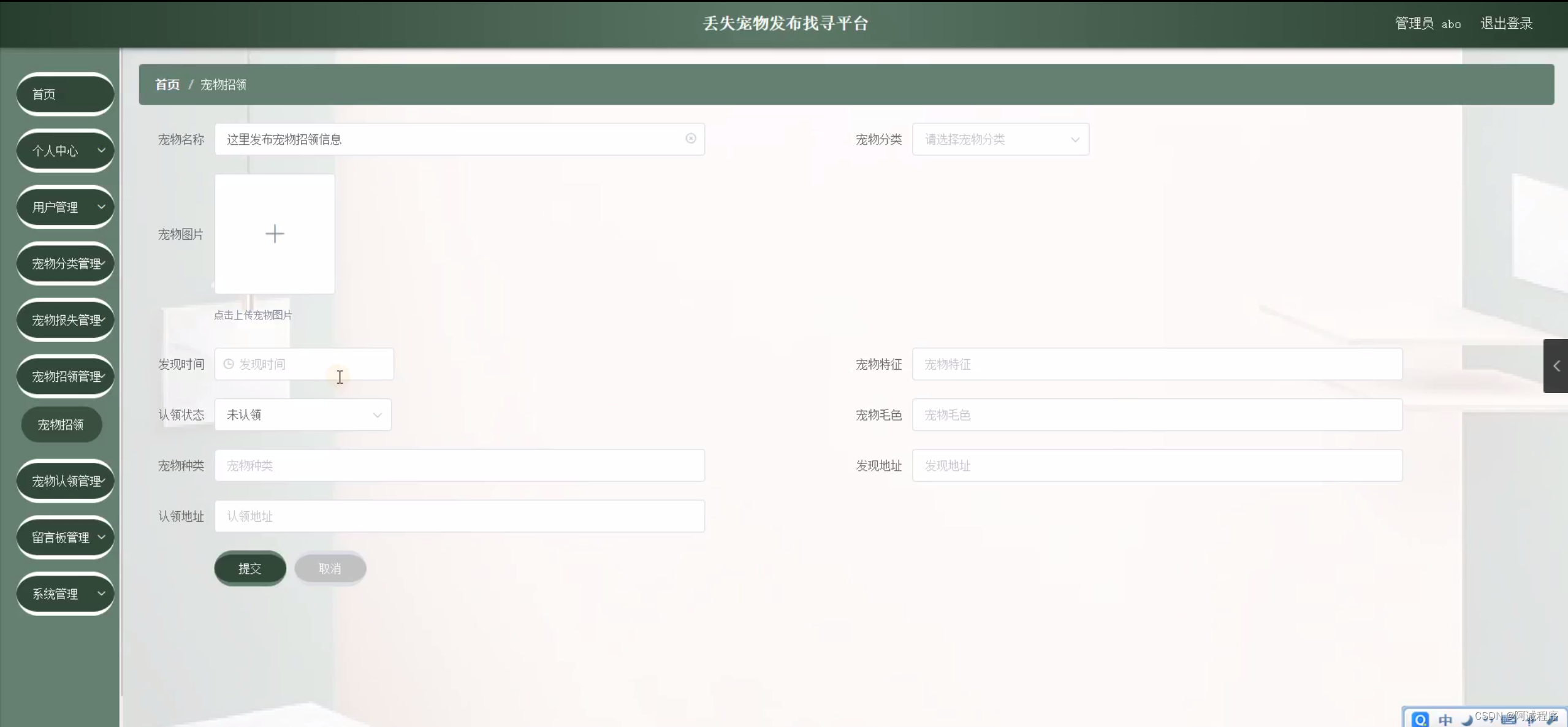Image resolution: width=1568 pixels, height=727 pixels.
Task: Expand the 系统管理 sidebar menu
Action: tap(65, 593)
